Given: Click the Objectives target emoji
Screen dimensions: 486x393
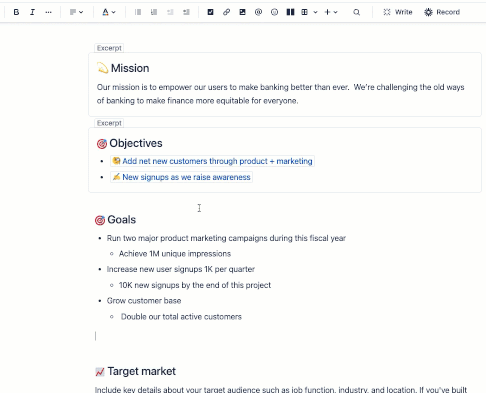Looking at the screenshot, I should coord(102,144).
